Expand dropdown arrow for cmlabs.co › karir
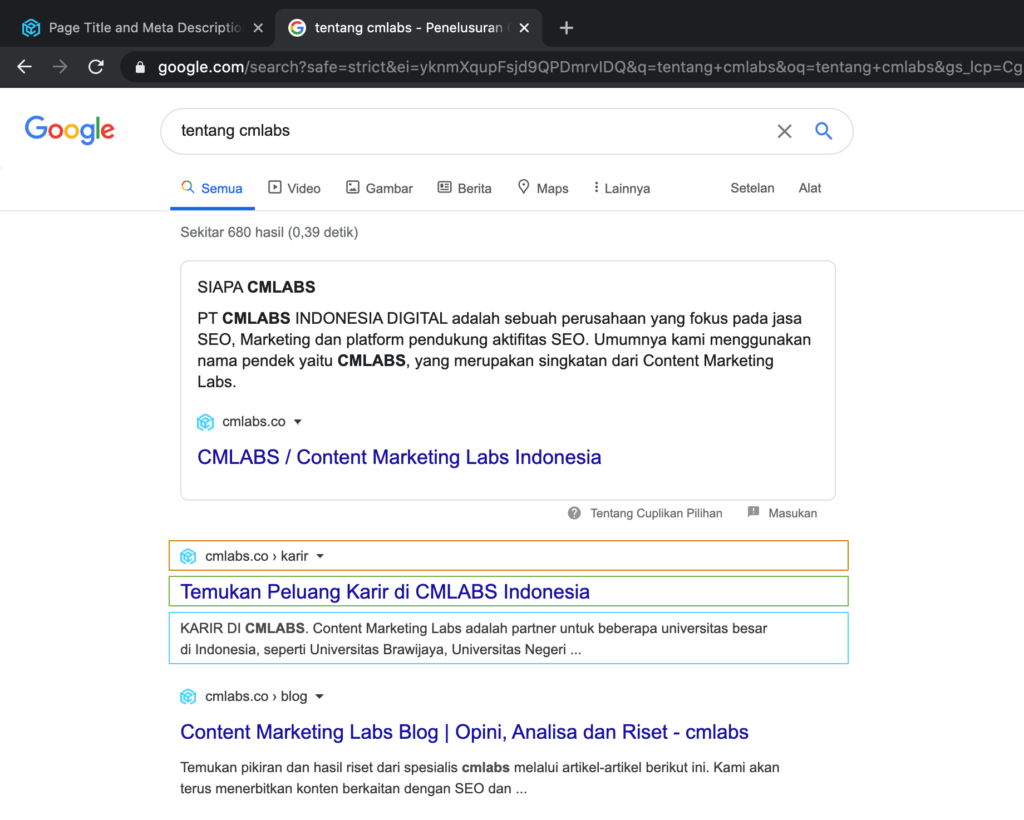 tap(320, 556)
